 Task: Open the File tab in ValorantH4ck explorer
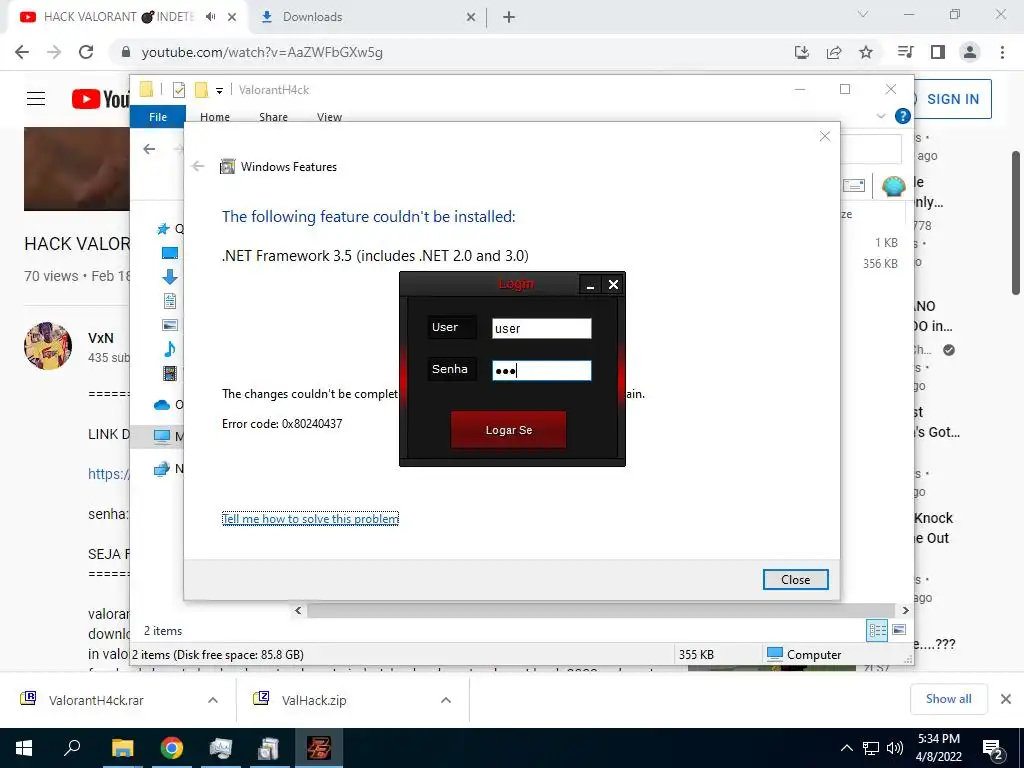[x=158, y=116]
